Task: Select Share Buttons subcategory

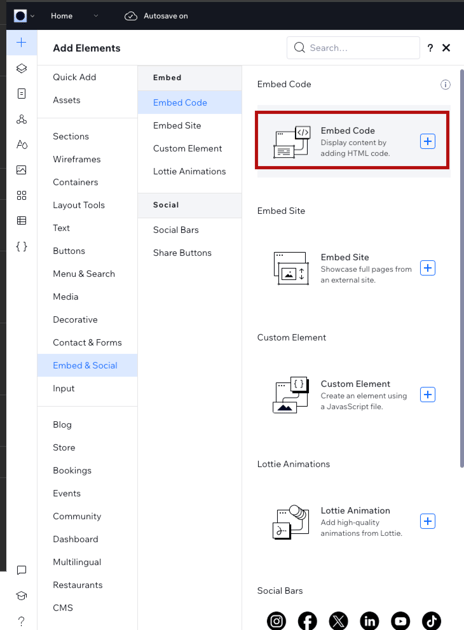Action: (182, 253)
